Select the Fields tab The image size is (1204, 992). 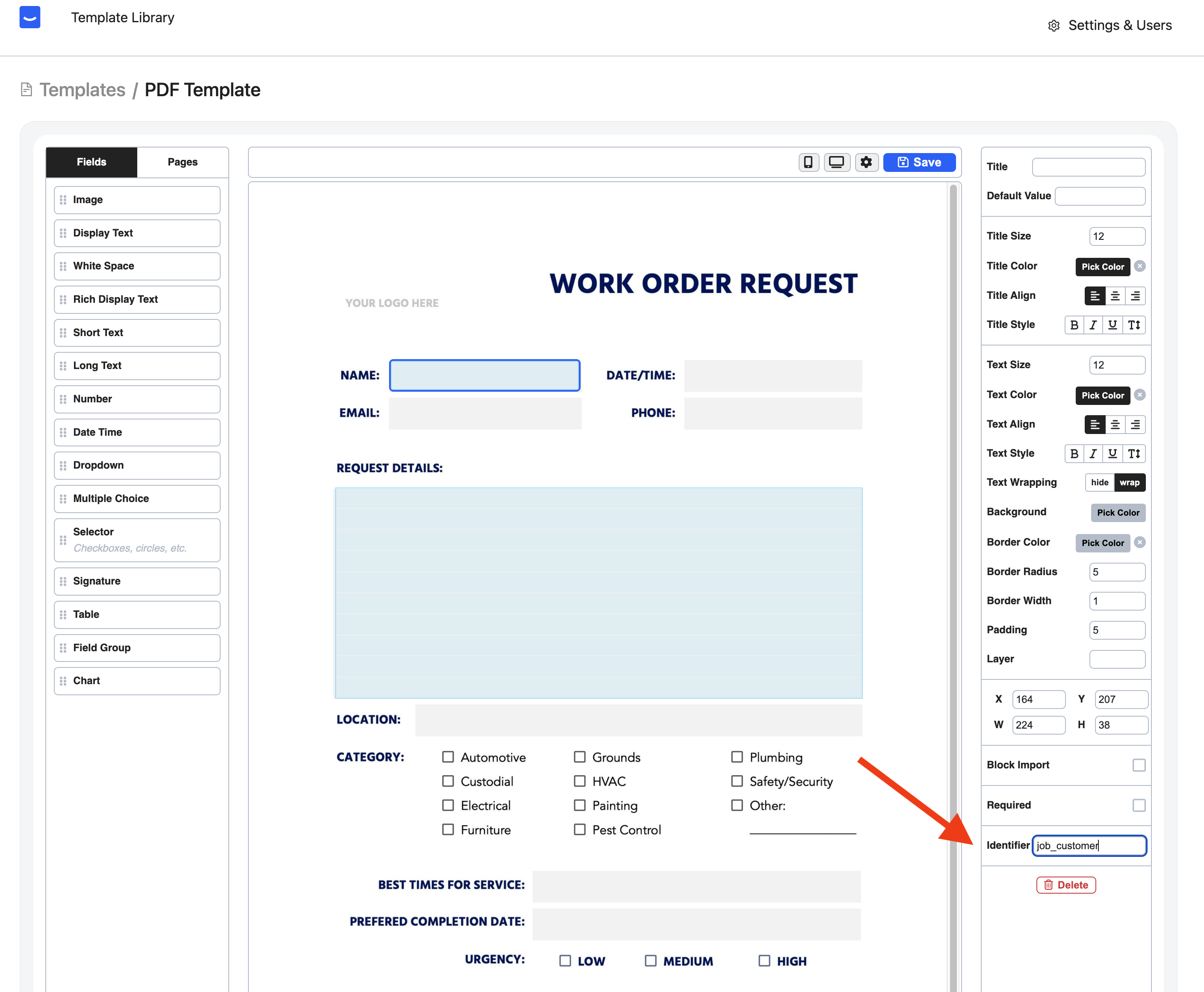[91, 162]
